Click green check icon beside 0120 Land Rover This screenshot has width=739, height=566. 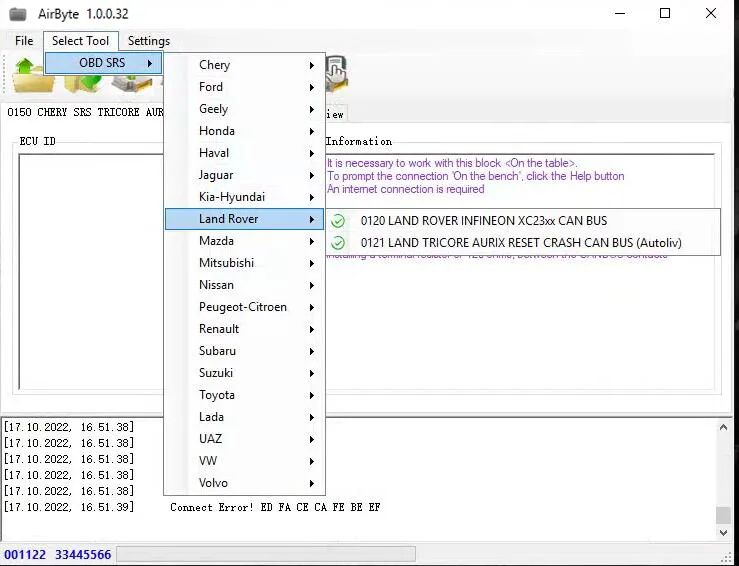(x=338, y=221)
